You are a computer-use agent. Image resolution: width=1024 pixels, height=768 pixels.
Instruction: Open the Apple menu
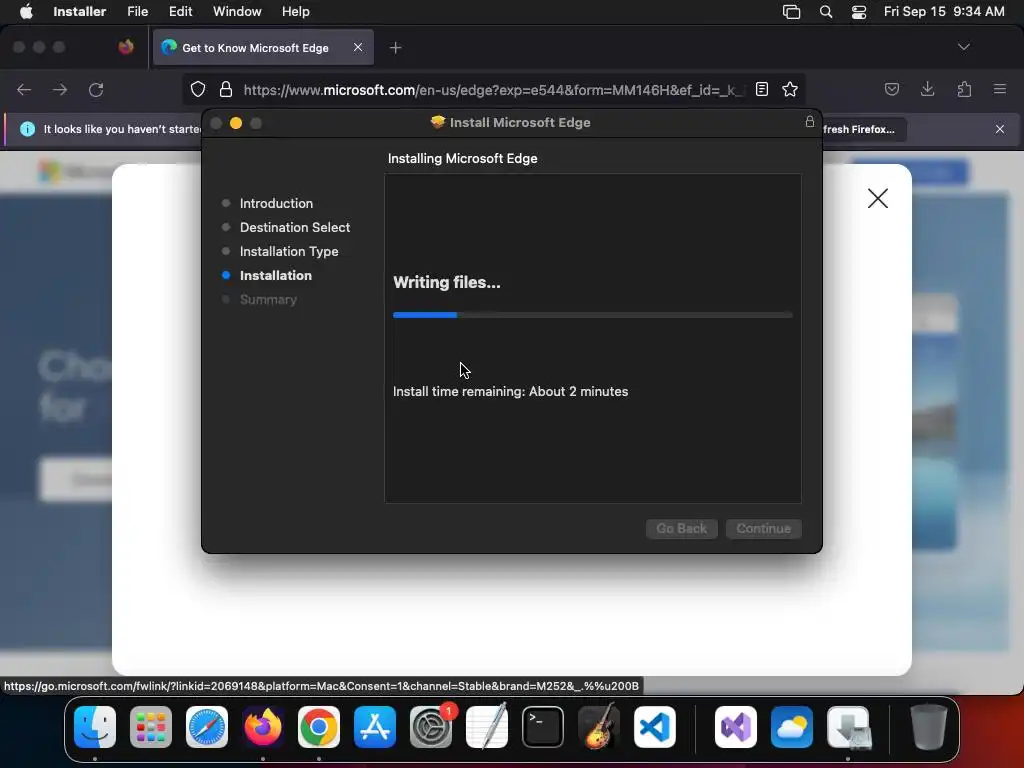tap(26, 12)
